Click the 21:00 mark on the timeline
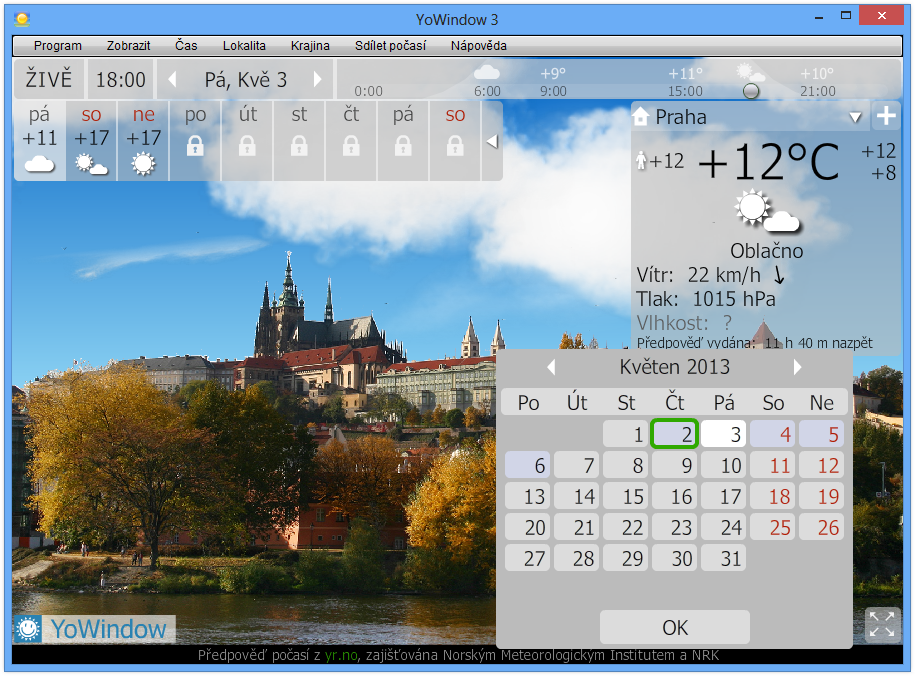 pyautogui.click(x=818, y=91)
